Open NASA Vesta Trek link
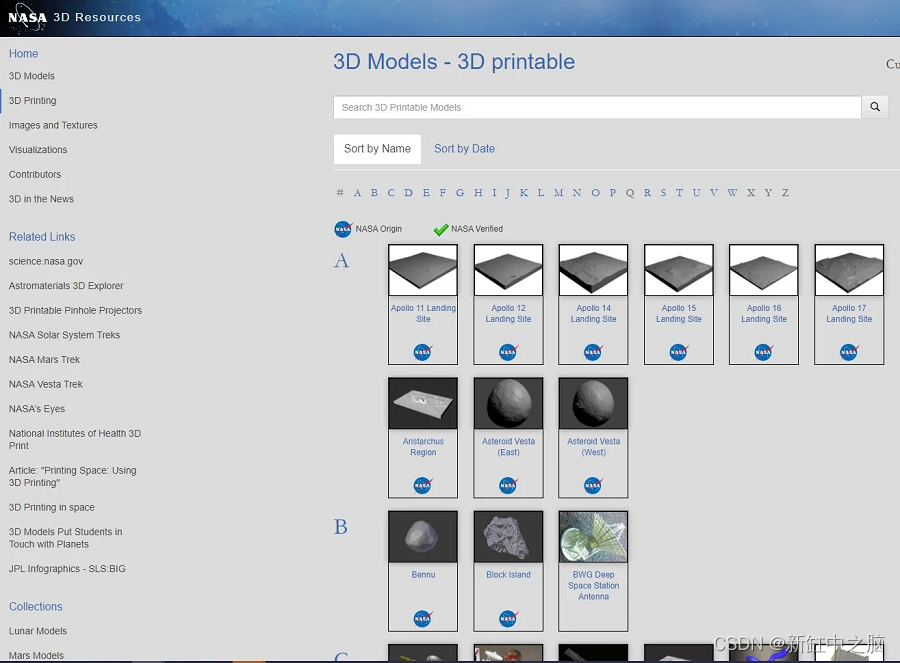The width and height of the screenshot is (900, 663). tap(45, 385)
